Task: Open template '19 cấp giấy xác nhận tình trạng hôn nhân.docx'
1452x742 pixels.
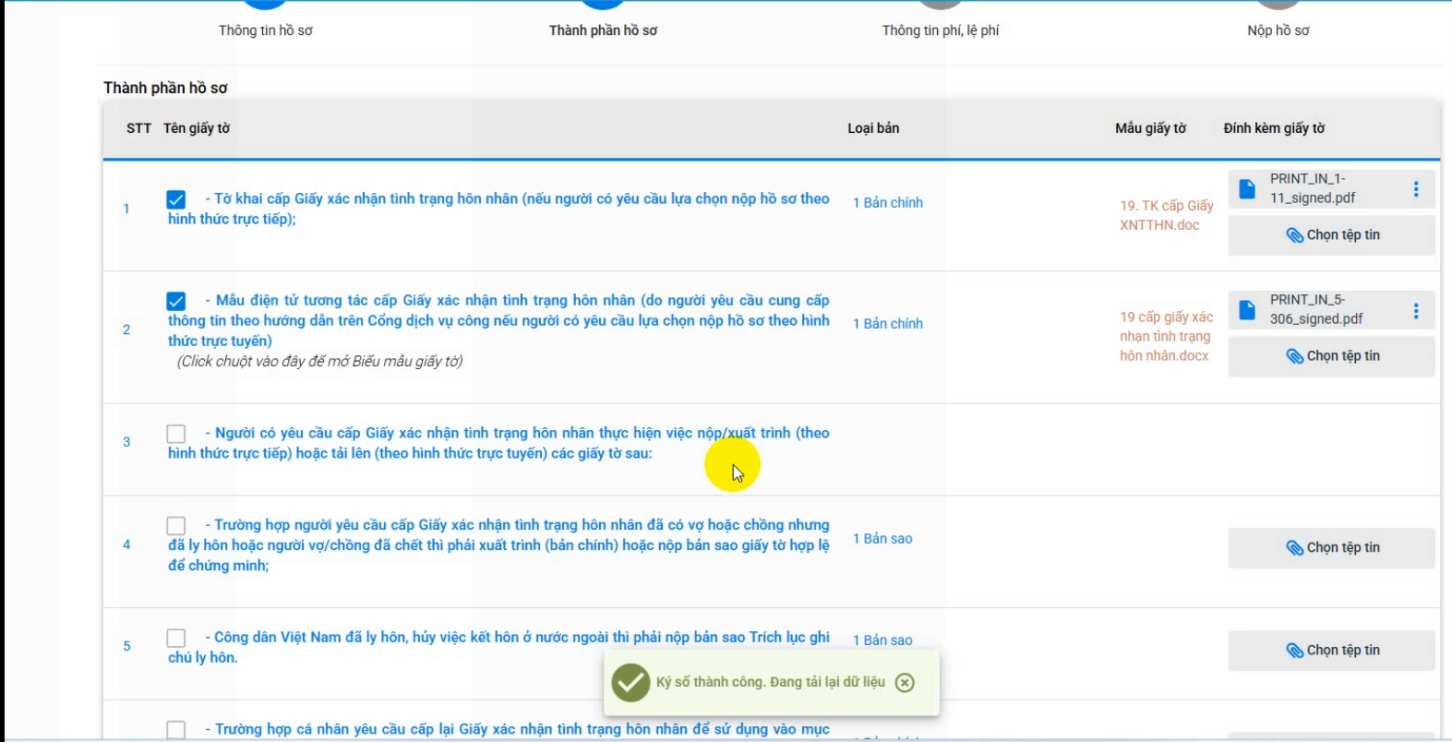Action: tap(1165, 336)
